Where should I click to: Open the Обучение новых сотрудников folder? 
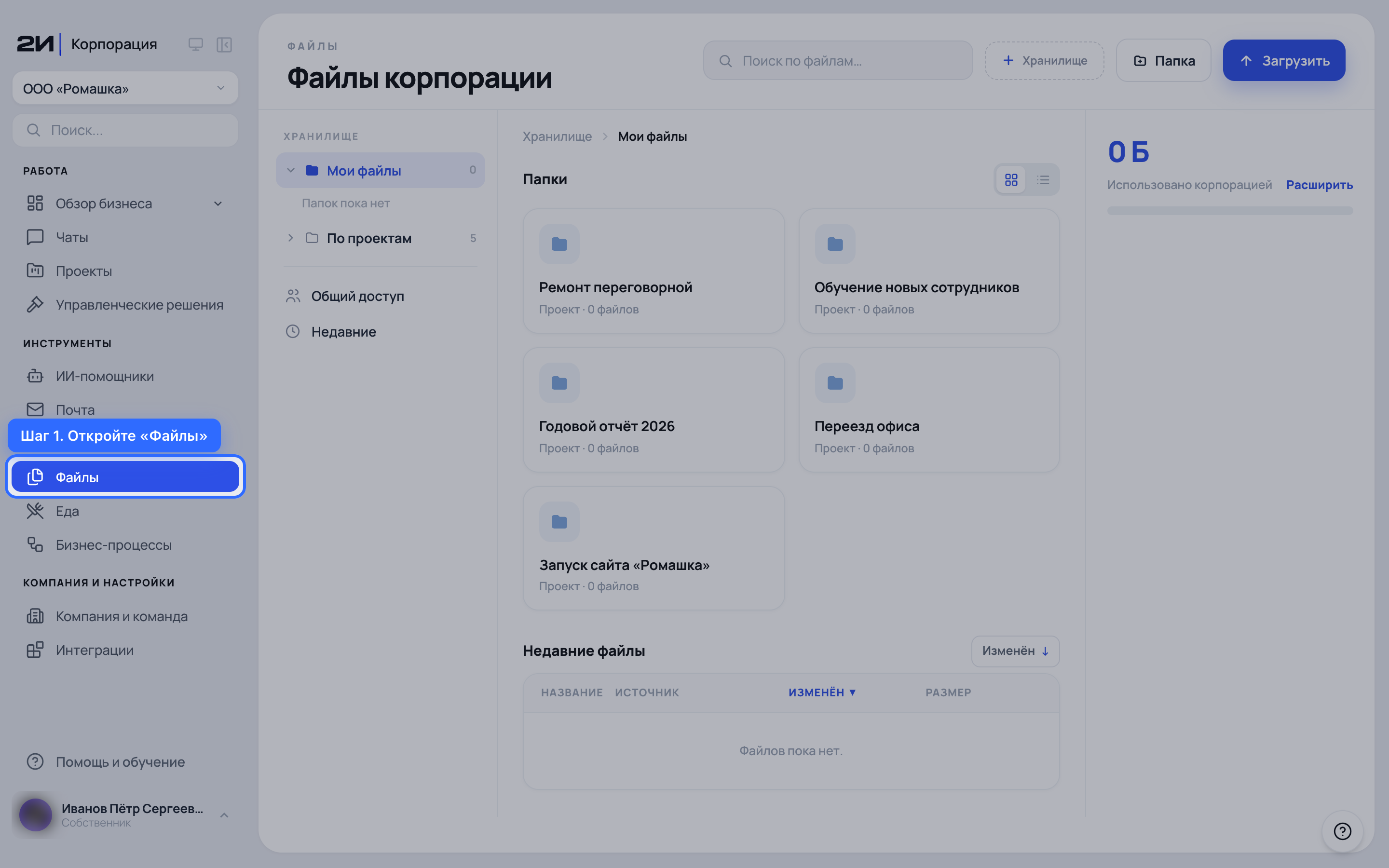929,271
